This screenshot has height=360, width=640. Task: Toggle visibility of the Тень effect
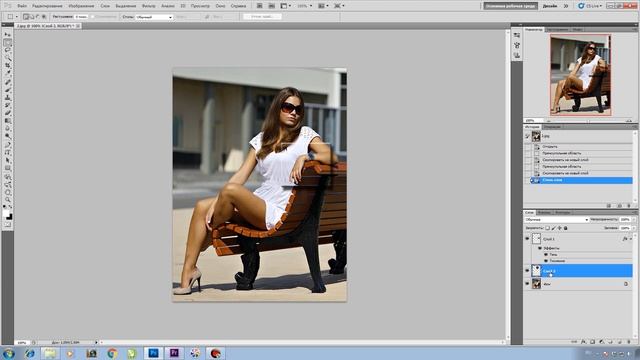[546, 254]
